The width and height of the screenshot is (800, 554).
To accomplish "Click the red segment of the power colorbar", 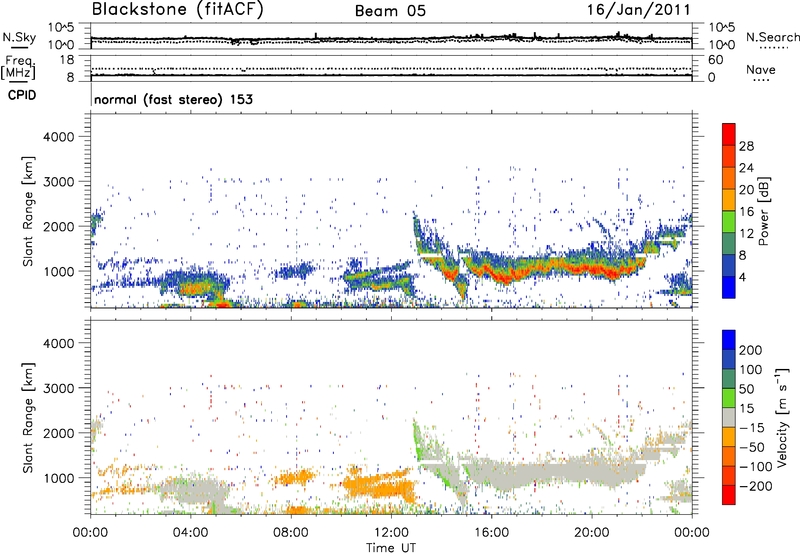I will pos(729,134).
